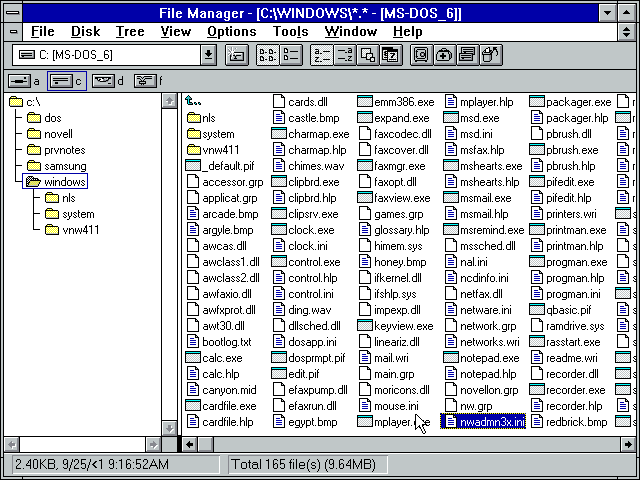Image resolution: width=640 pixels, height=480 pixels.
Task: Click tree pane scroll up arrow
Action: coord(169,101)
